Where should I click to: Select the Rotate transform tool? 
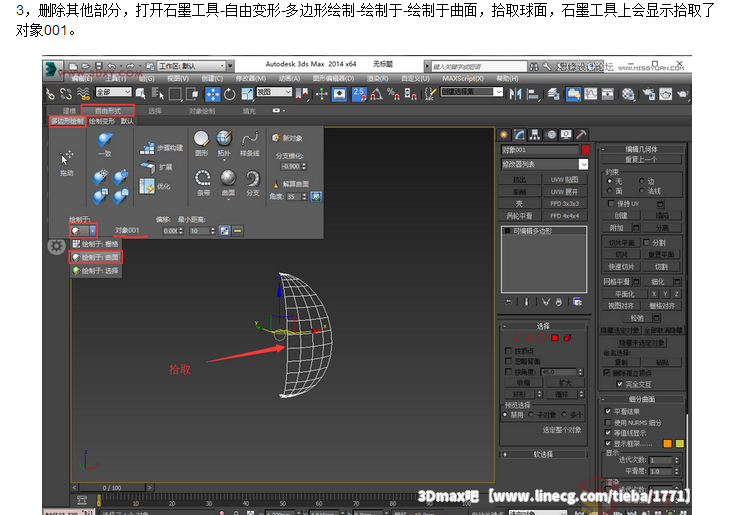pyautogui.click(x=230, y=95)
